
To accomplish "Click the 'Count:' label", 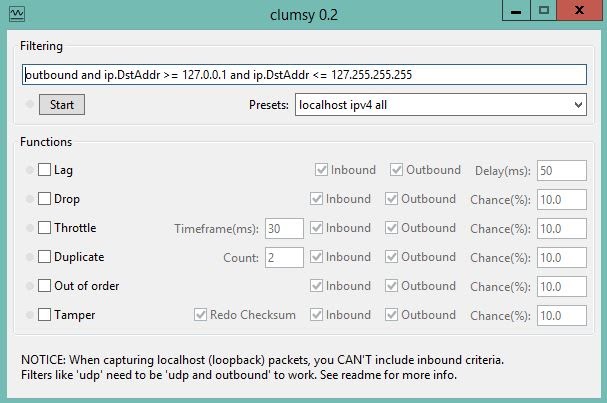I will pyautogui.click(x=241, y=258).
